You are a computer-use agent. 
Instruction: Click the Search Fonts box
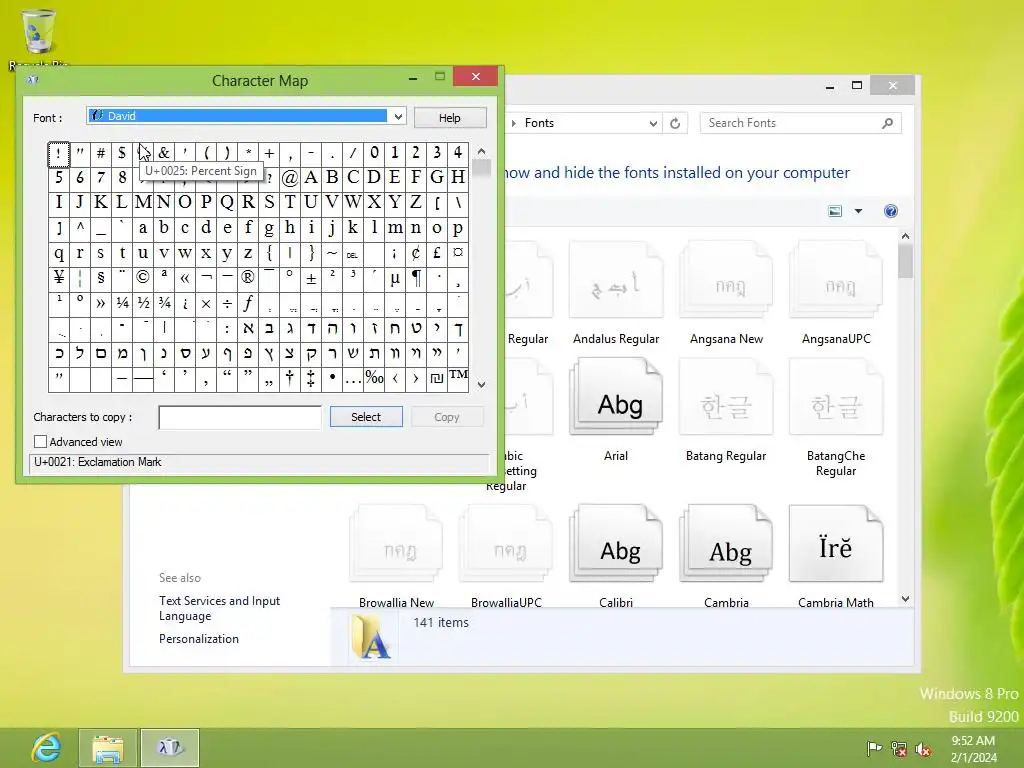792,123
